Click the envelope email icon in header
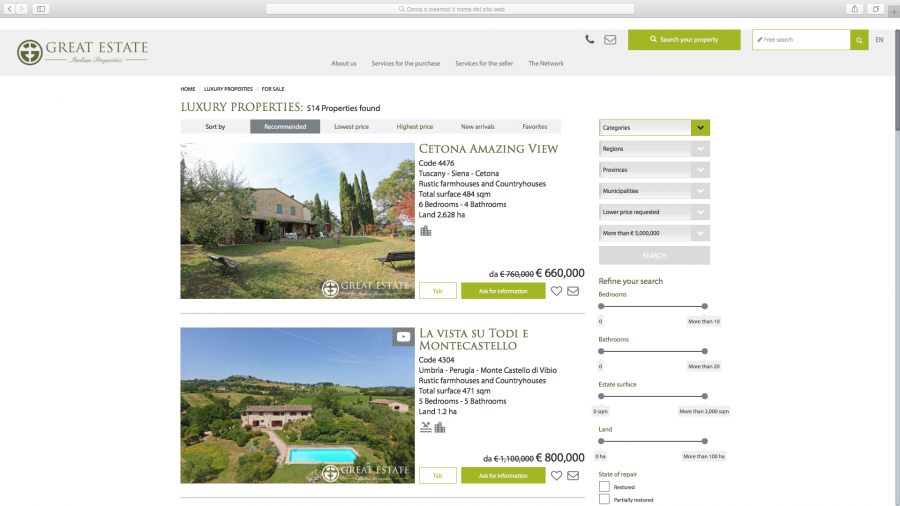 coord(610,40)
